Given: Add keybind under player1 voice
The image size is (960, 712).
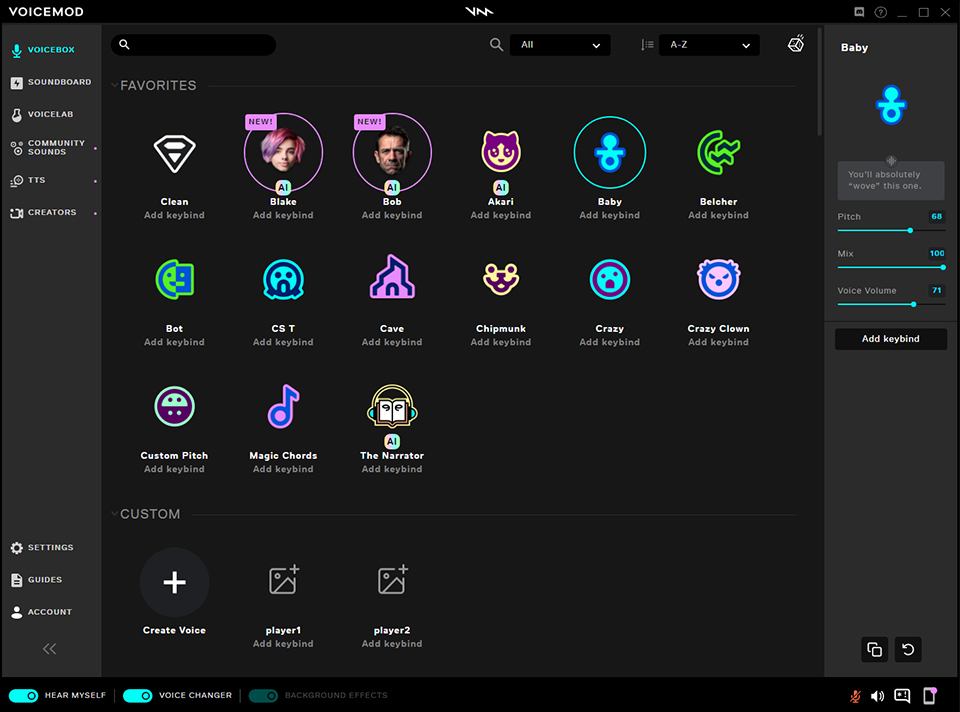Looking at the screenshot, I should click(x=283, y=644).
